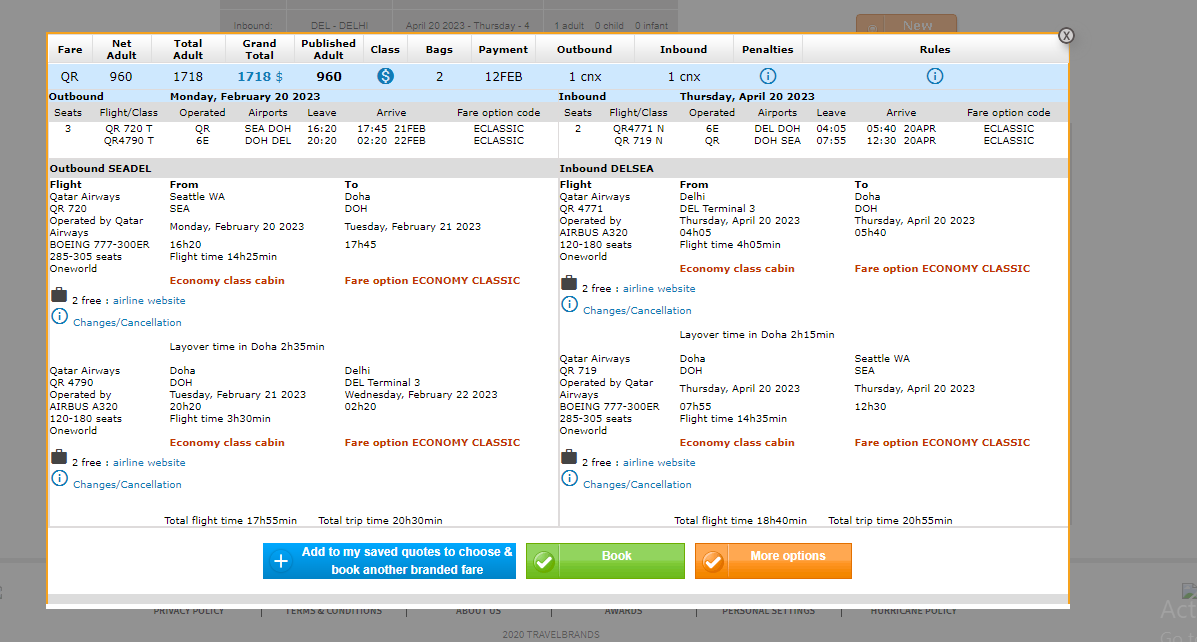Open airline website link for QR 4790 baggage
This screenshot has width=1197, height=642.
click(x=149, y=463)
